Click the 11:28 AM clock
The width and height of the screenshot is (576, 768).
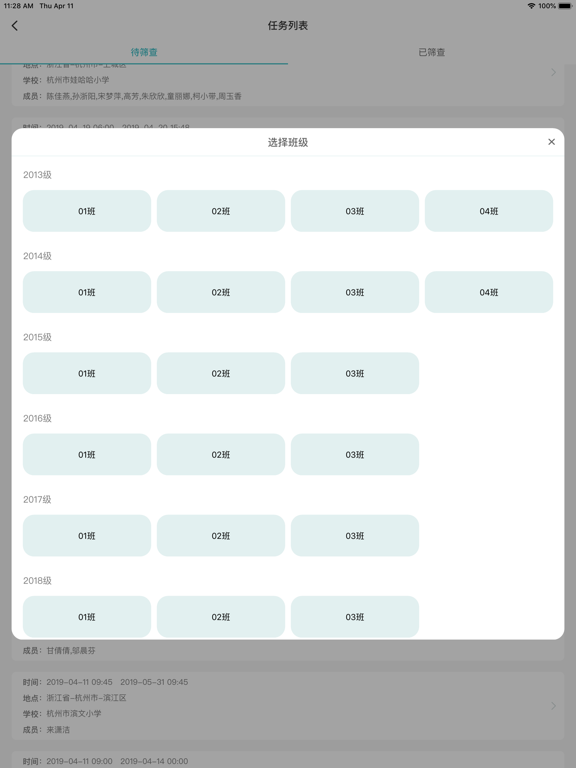[x=19, y=6]
